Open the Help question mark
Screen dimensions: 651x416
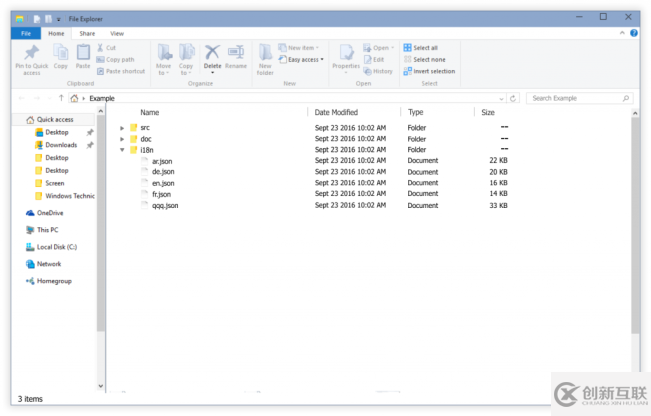point(634,33)
